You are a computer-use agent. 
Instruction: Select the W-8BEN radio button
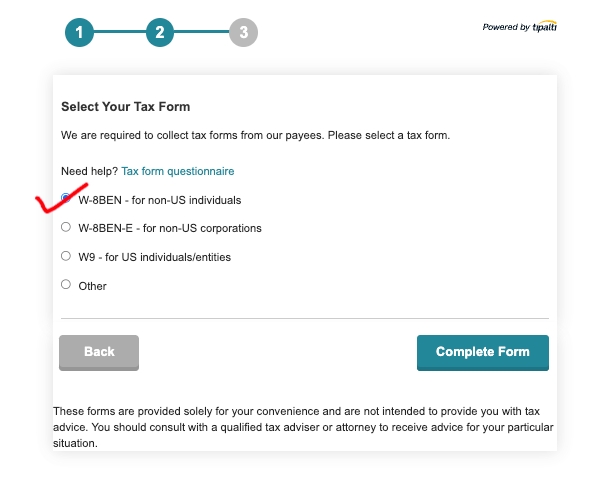66,198
